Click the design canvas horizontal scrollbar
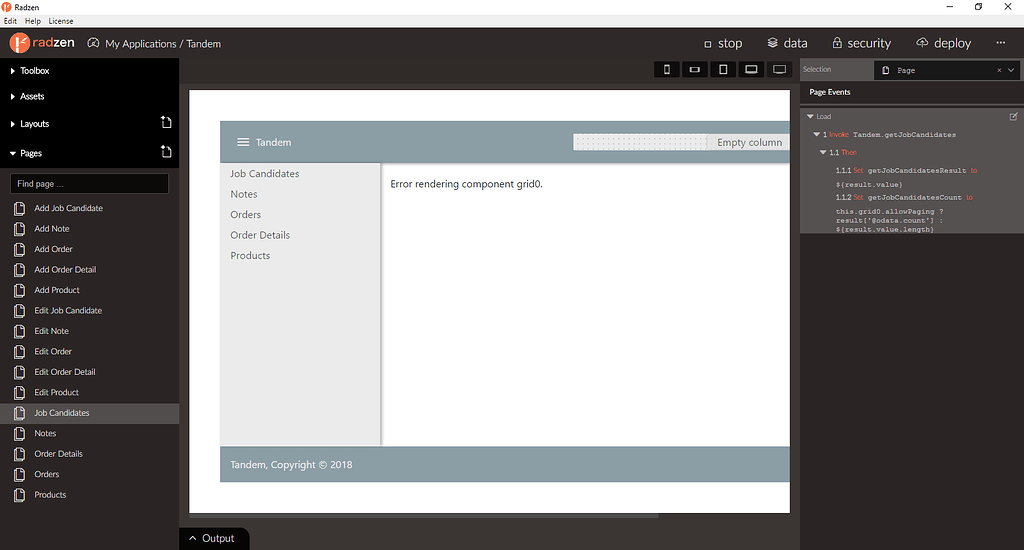Screen dimensions: 1024x550 424,516
